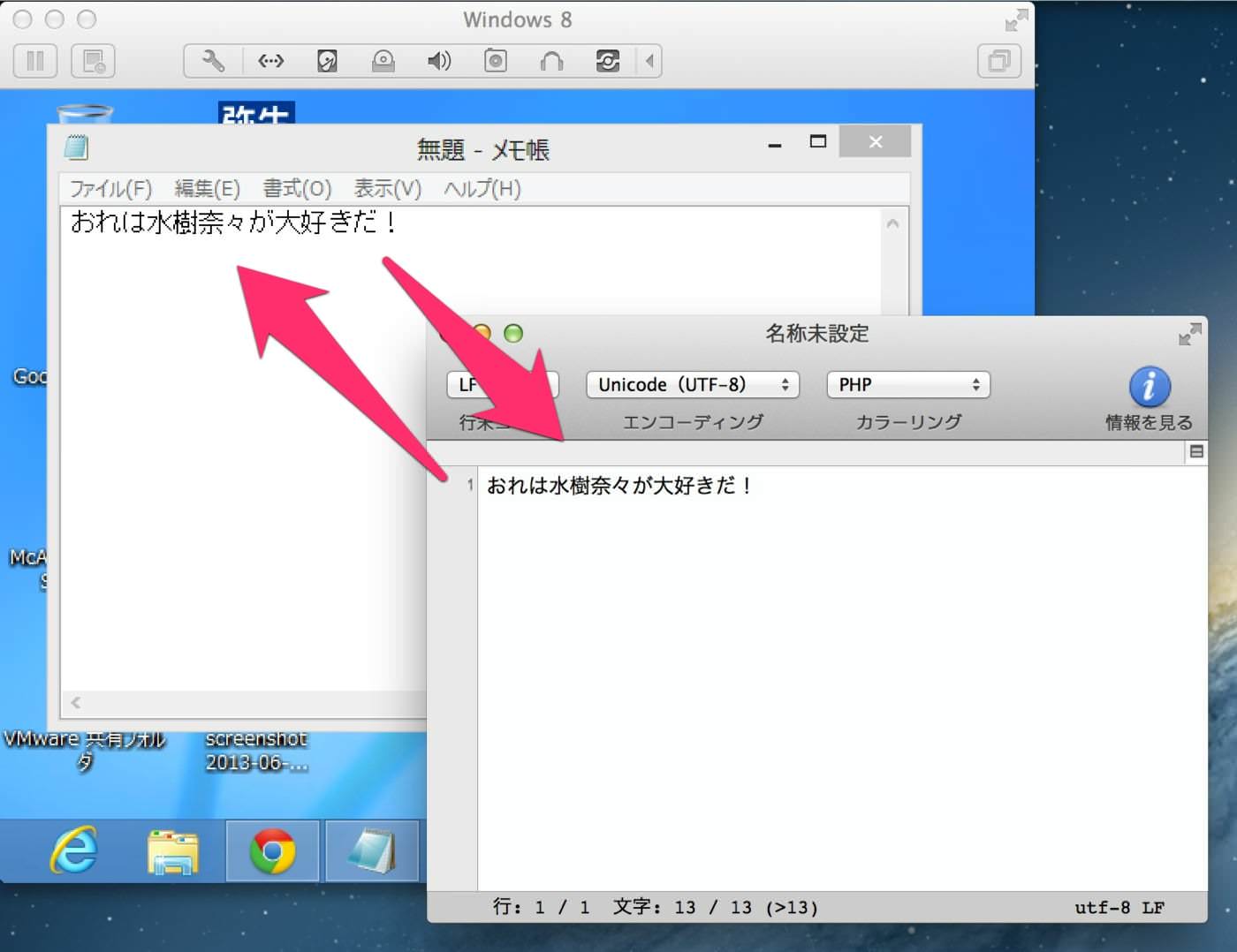
Task: Open 編集(E) menu in Notepad
Action: point(208,189)
